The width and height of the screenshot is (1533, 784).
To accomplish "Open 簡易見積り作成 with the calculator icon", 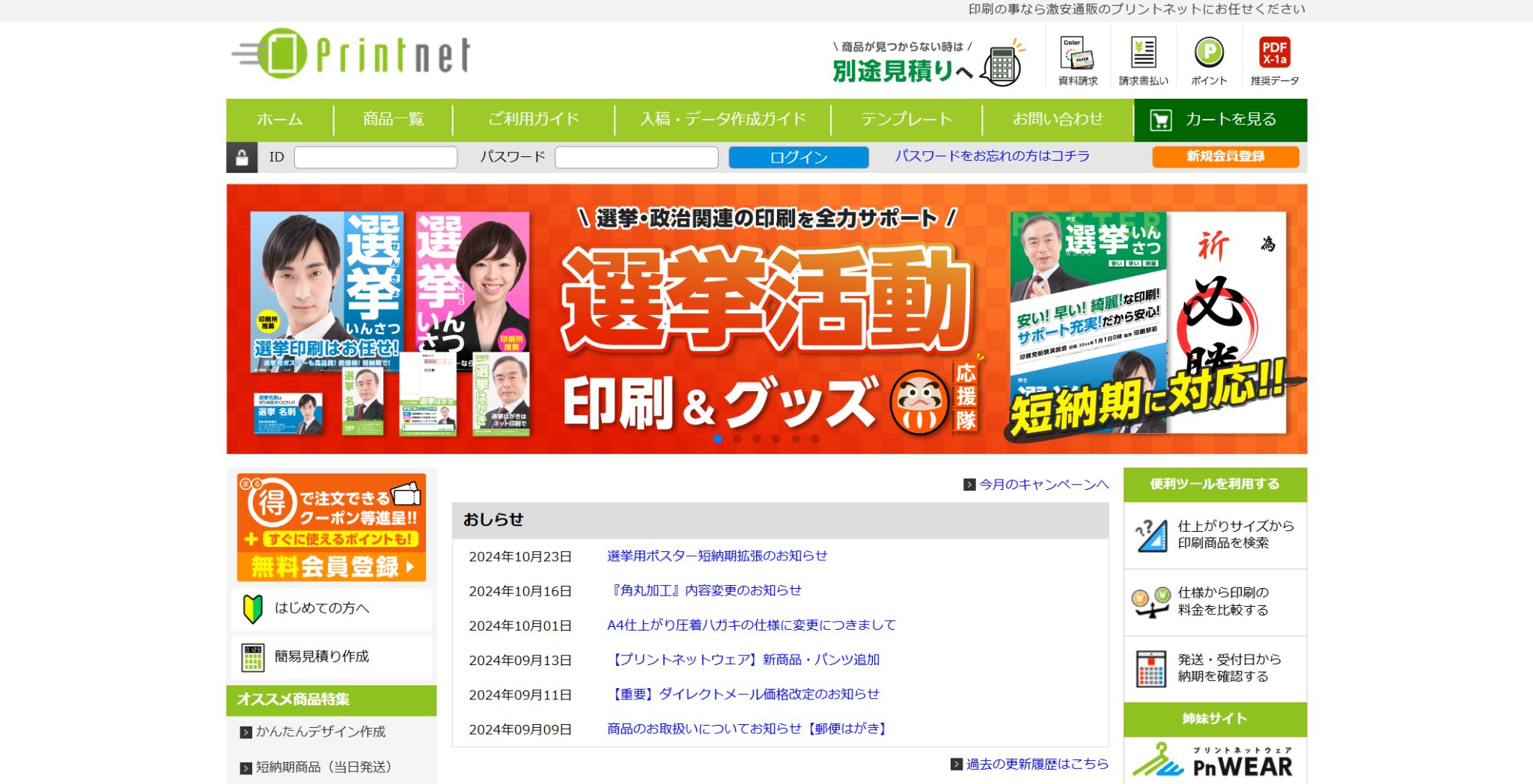I will pyautogui.click(x=252, y=657).
